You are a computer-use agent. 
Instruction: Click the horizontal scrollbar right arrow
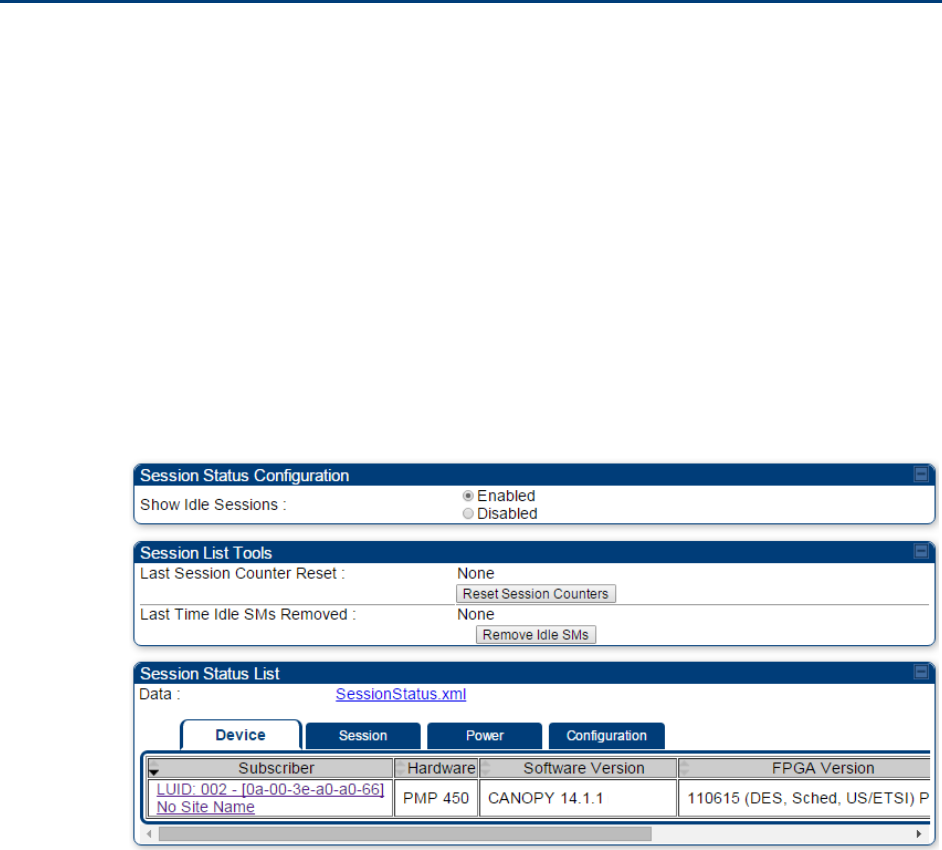919,834
